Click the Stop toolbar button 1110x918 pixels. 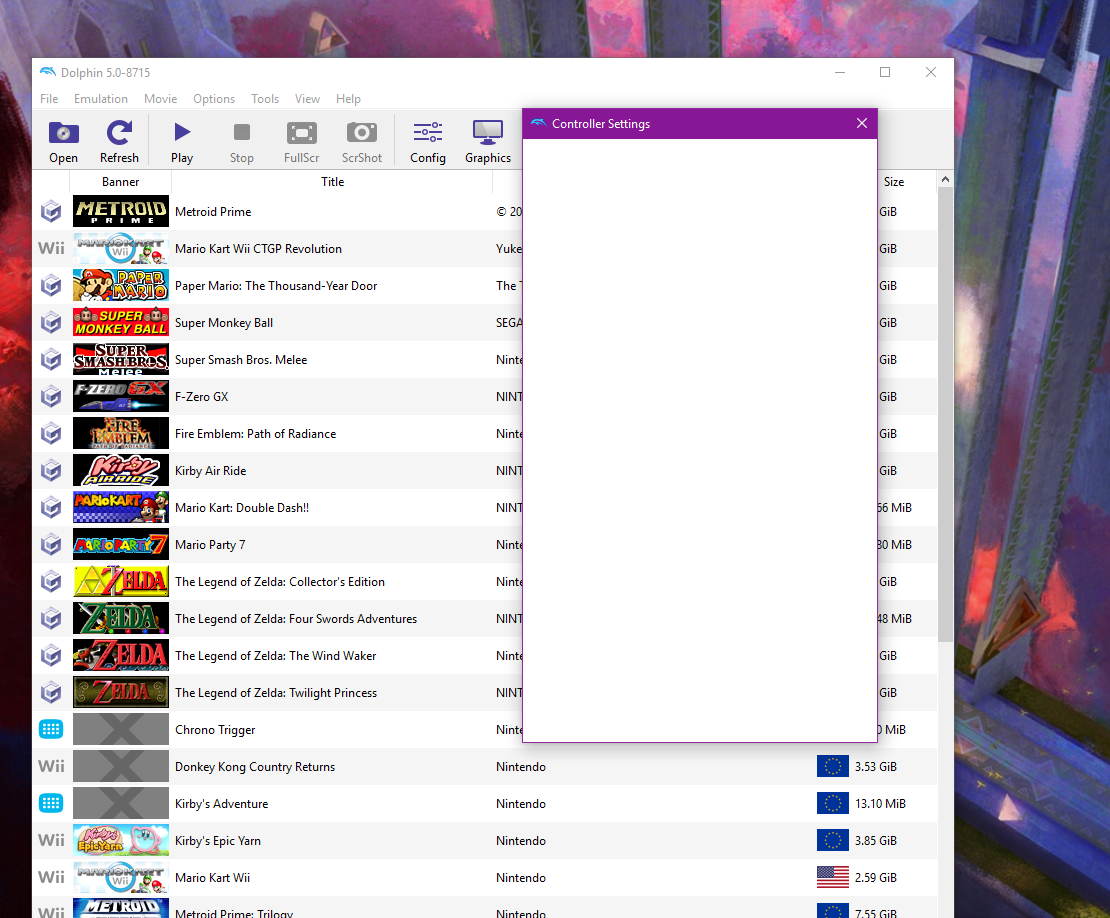pyautogui.click(x=241, y=142)
